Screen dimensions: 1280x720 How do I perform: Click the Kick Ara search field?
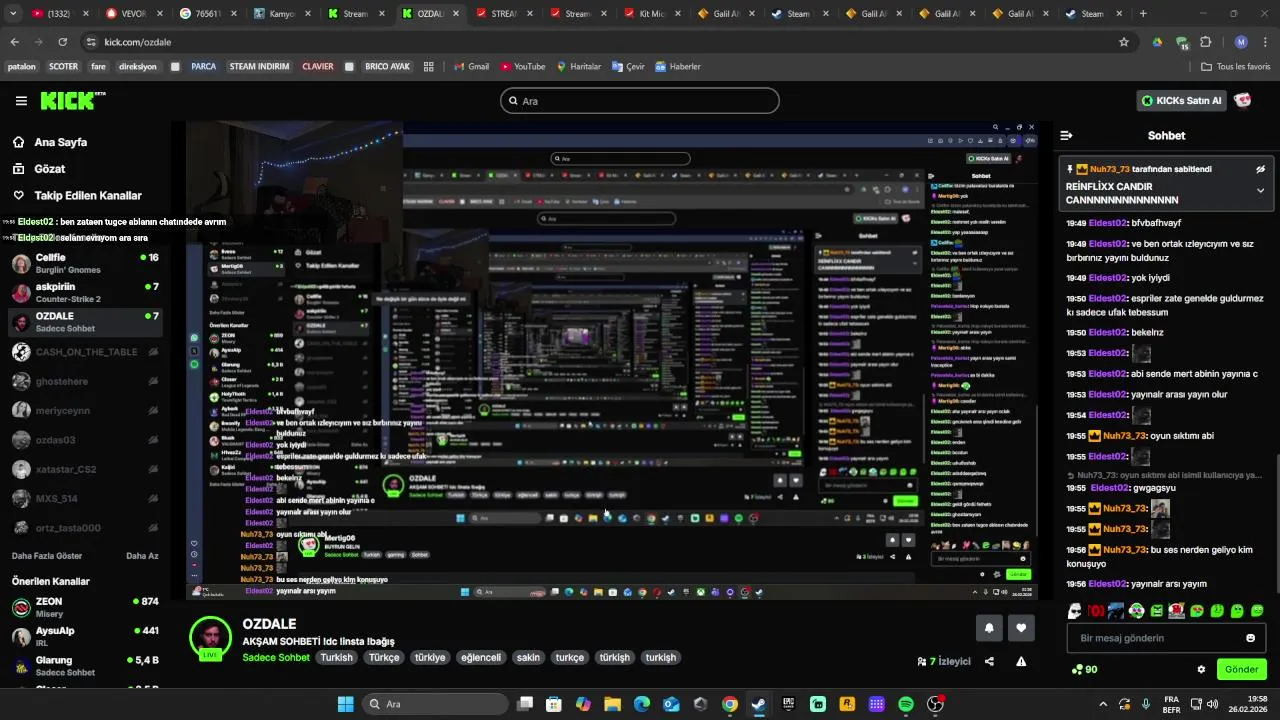point(640,101)
